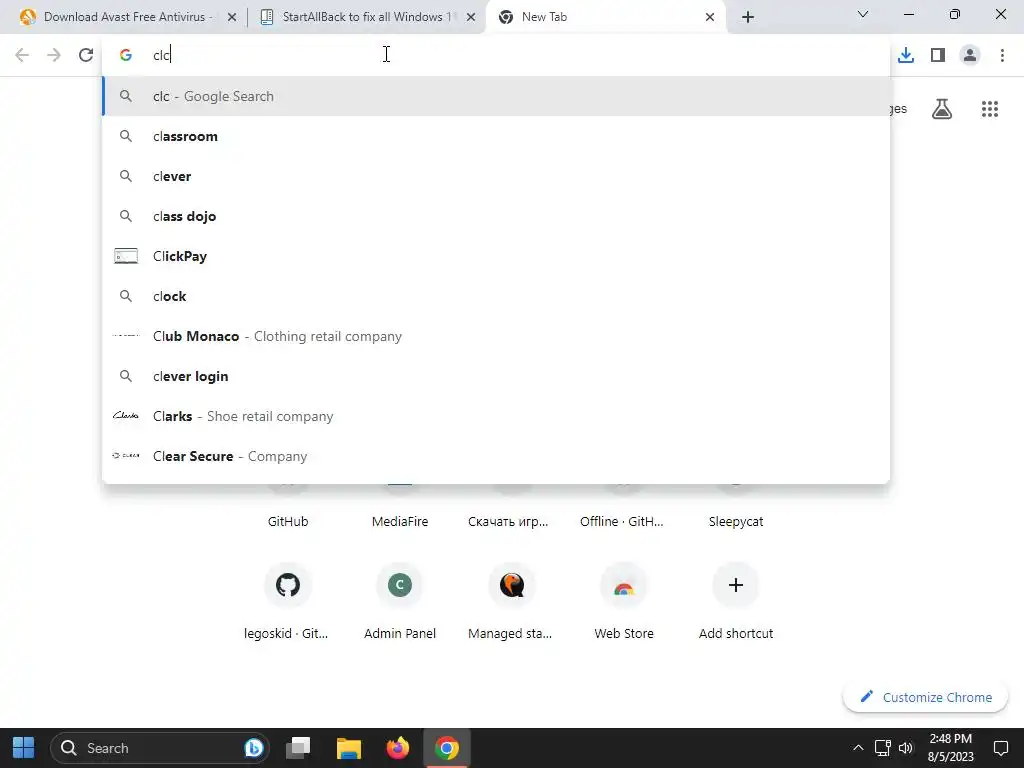The image size is (1024, 768).
Task: Open Task View on the taskbar
Action: [x=298, y=748]
